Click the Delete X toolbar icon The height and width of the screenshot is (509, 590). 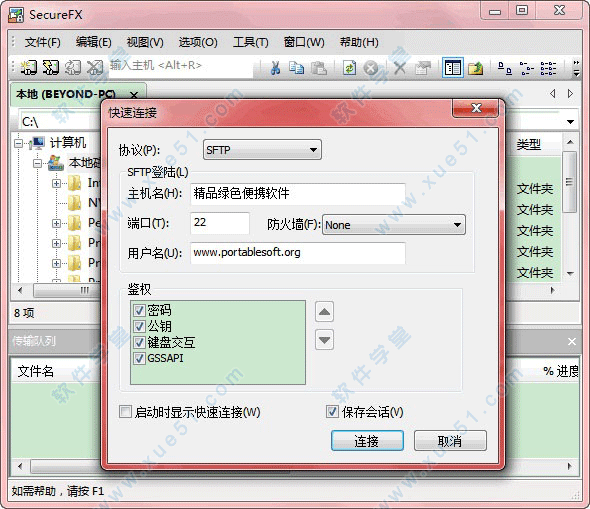point(400,68)
